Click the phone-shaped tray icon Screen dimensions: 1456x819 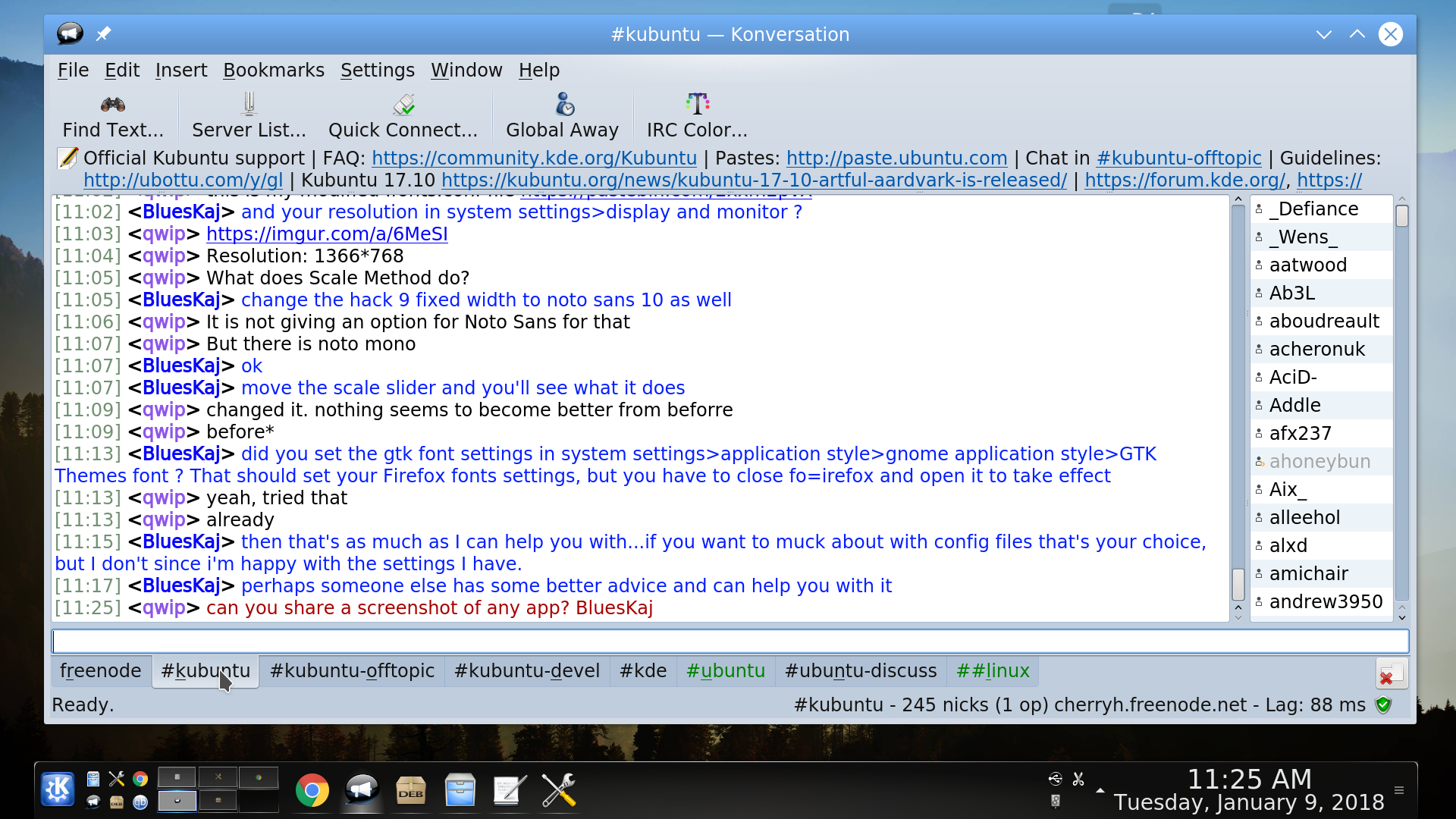(x=1056, y=801)
